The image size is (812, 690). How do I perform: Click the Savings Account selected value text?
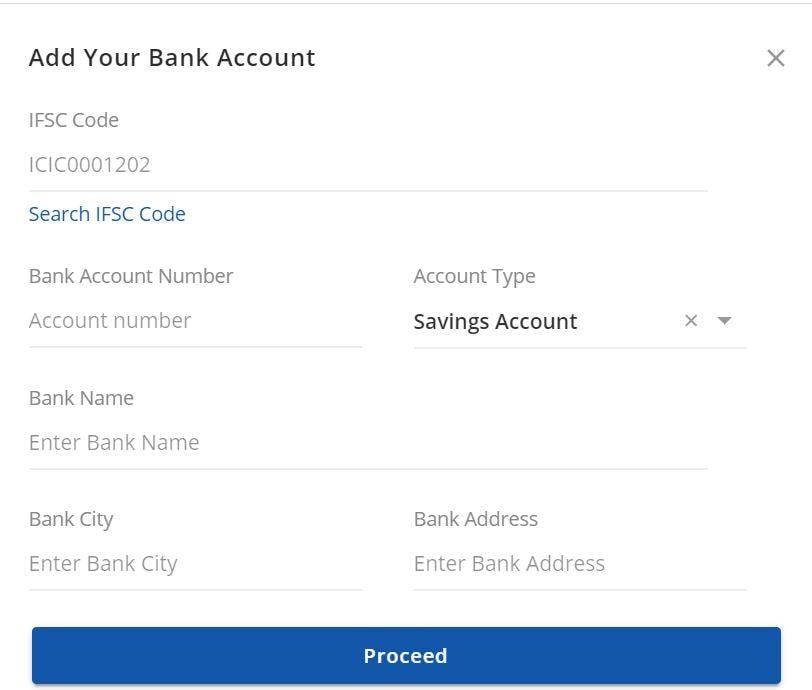click(x=495, y=322)
